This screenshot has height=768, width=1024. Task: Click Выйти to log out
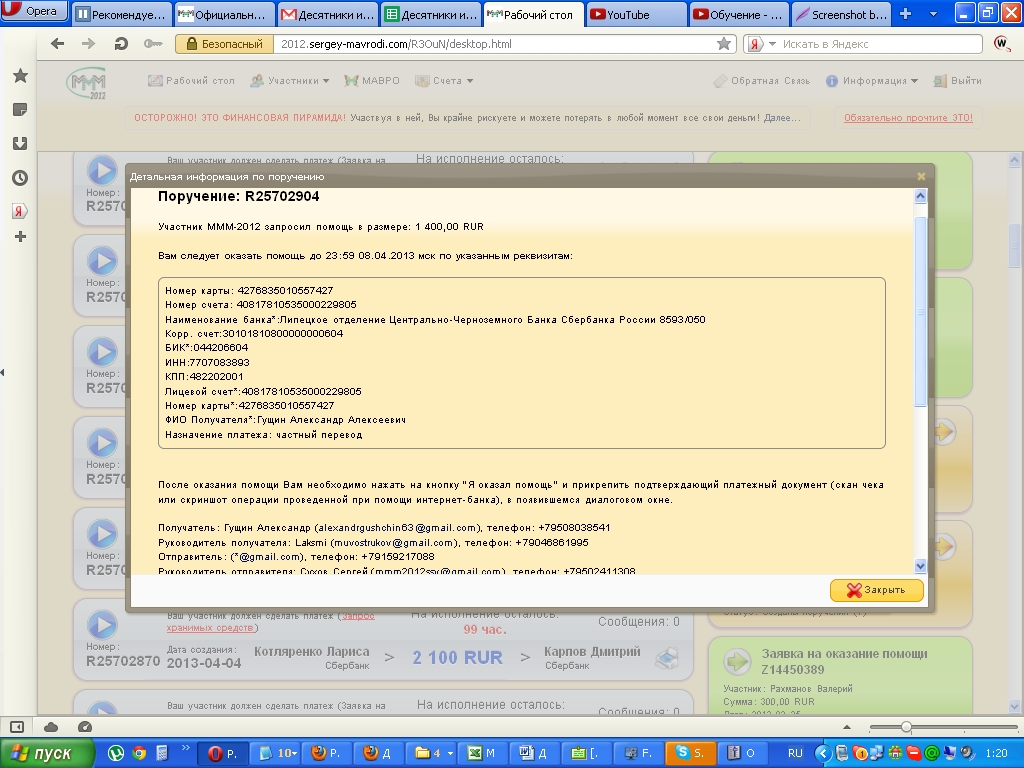coord(957,81)
